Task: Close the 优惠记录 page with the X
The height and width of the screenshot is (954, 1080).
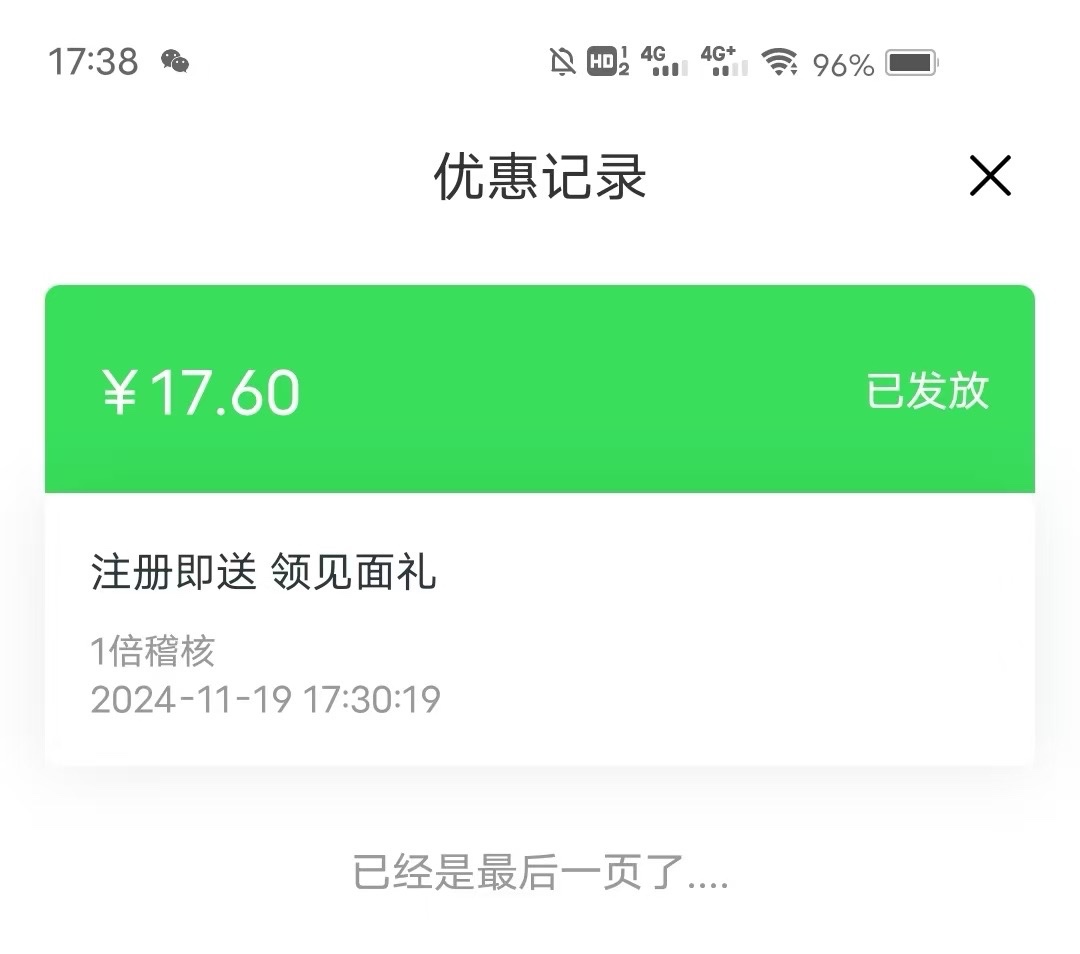Action: pos(990,177)
